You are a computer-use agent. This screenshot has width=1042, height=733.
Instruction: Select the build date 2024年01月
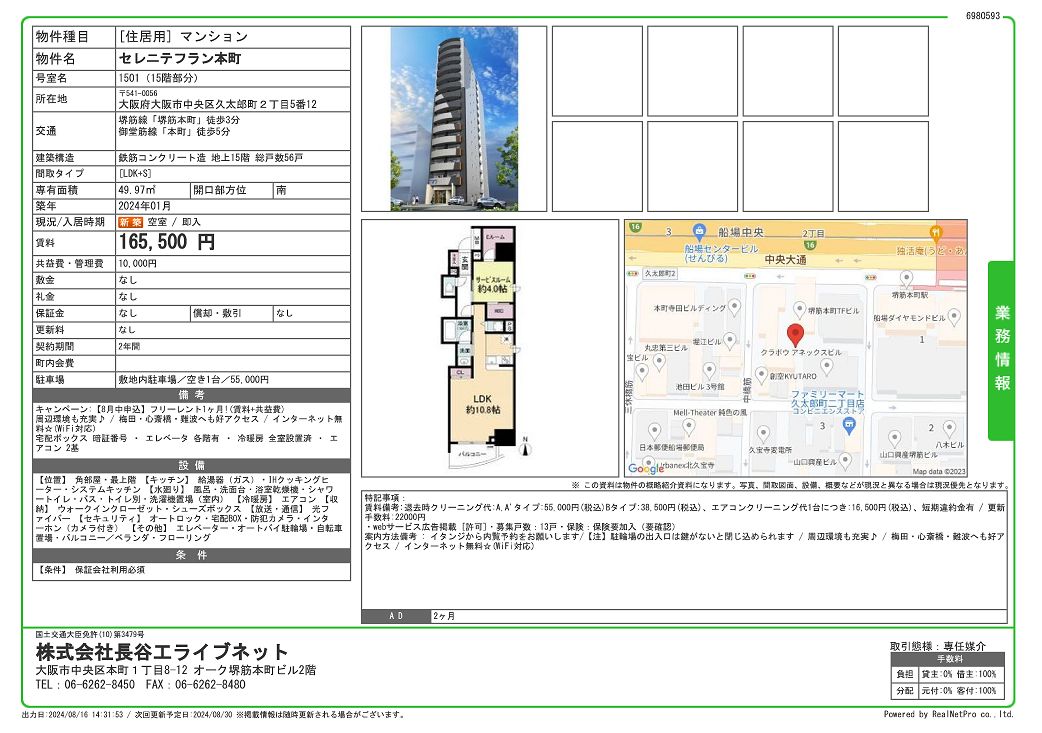point(145,206)
